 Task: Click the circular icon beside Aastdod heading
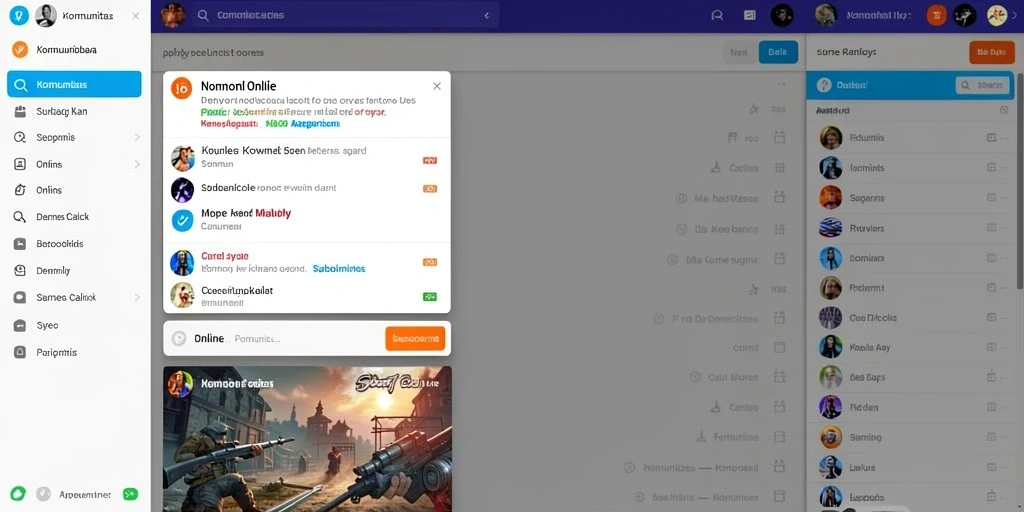pyautogui.click(x=1004, y=110)
